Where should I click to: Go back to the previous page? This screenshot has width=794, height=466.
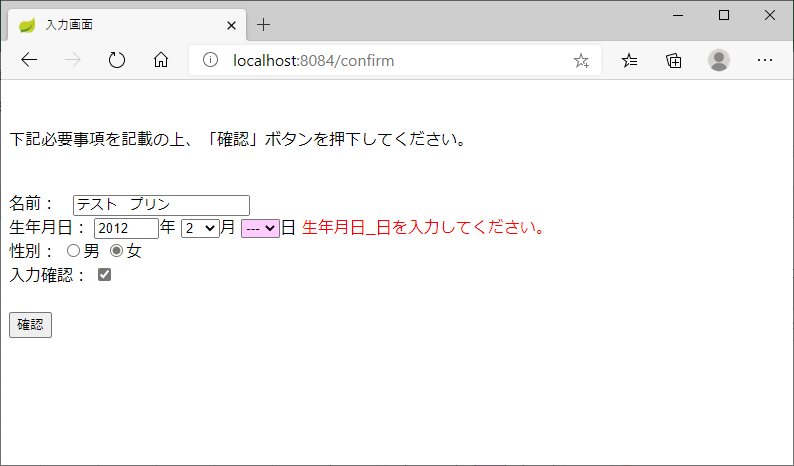coord(29,60)
